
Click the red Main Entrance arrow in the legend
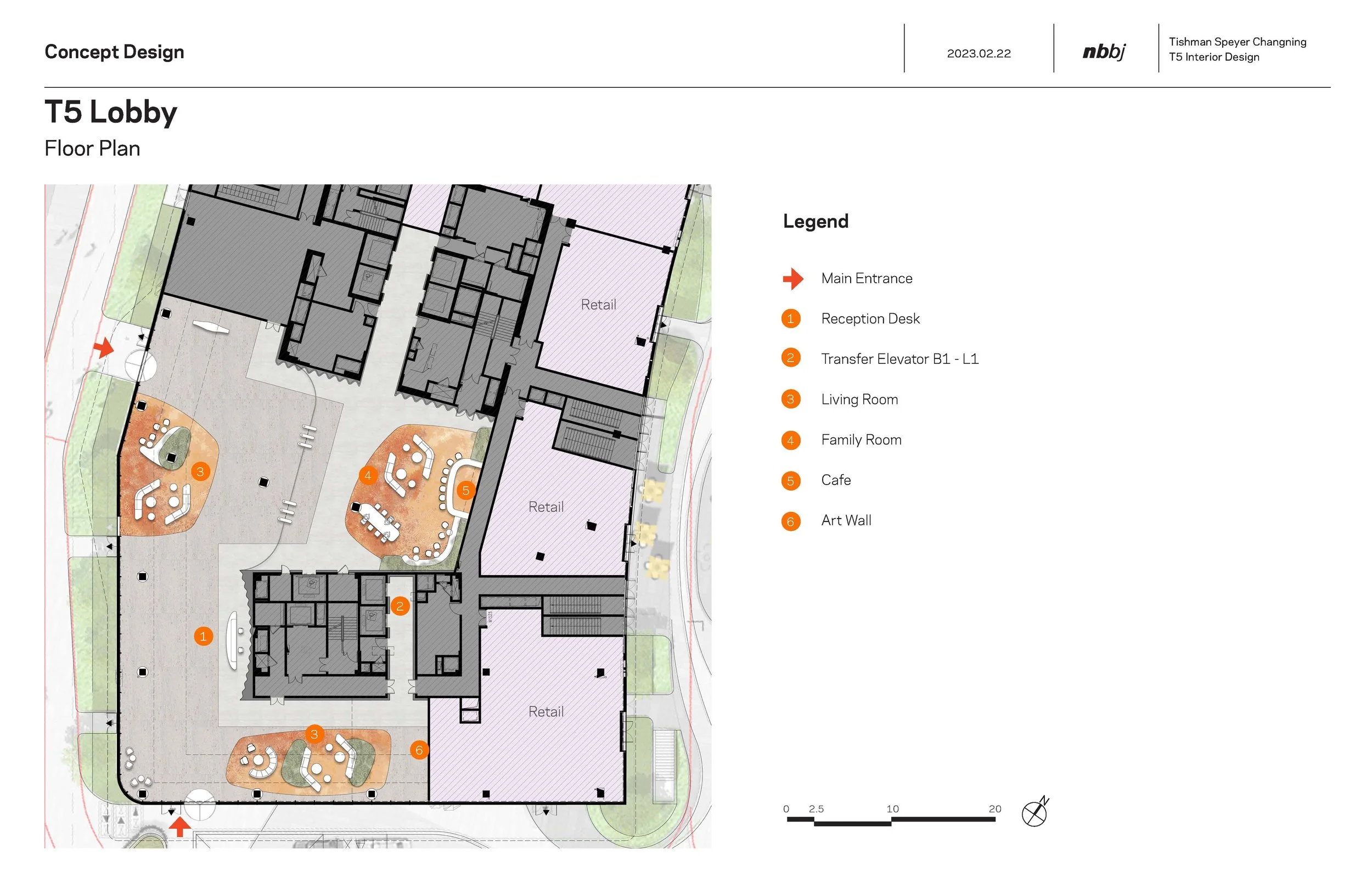[x=792, y=279]
